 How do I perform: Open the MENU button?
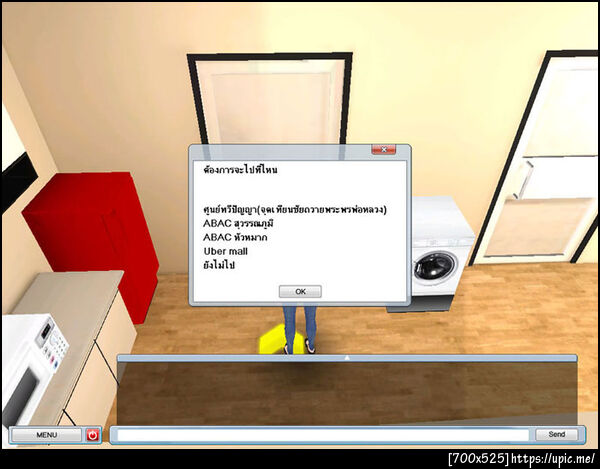pos(47,435)
